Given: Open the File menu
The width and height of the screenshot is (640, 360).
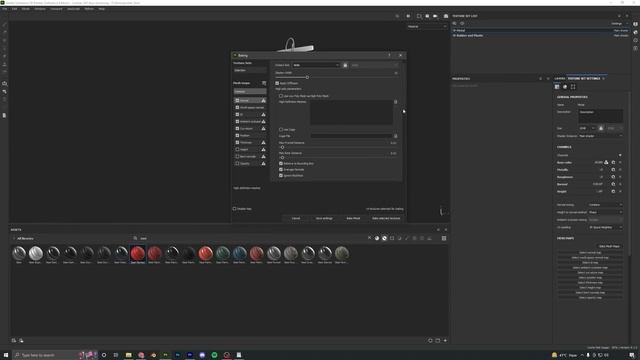Looking at the screenshot, I should pos(4,9).
